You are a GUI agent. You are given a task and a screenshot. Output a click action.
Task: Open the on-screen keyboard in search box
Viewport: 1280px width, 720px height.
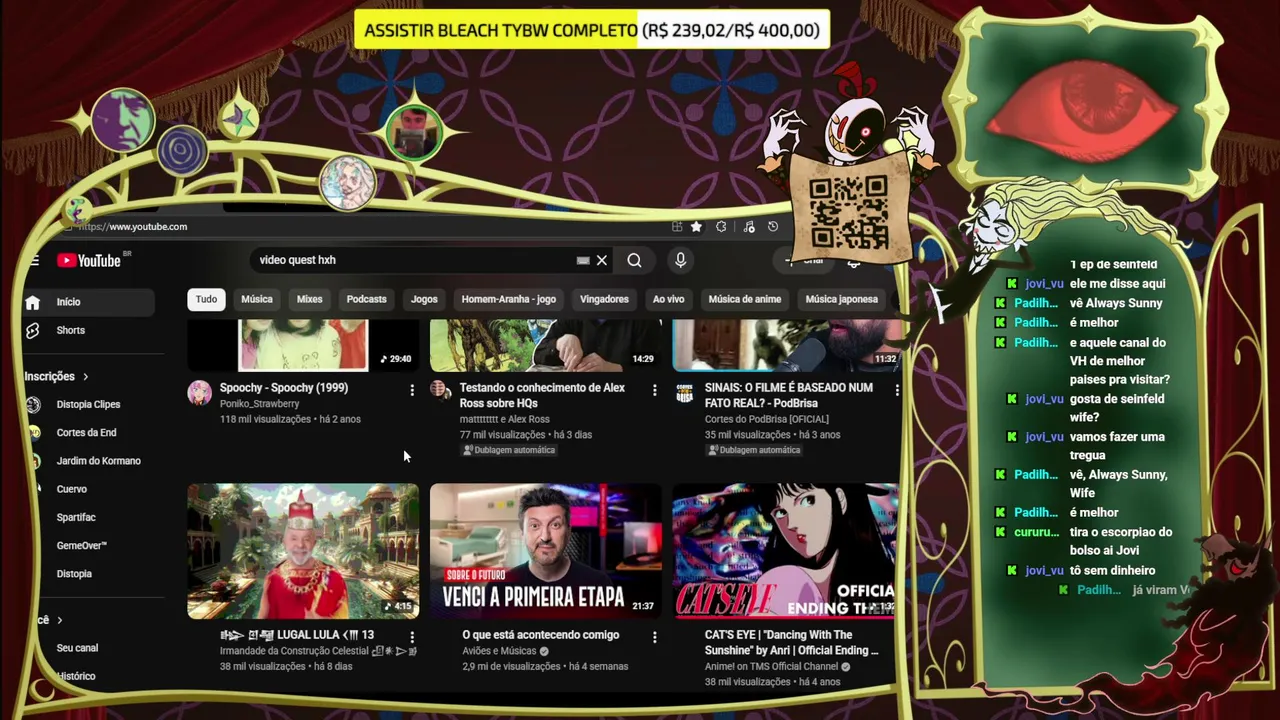[x=583, y=260]
